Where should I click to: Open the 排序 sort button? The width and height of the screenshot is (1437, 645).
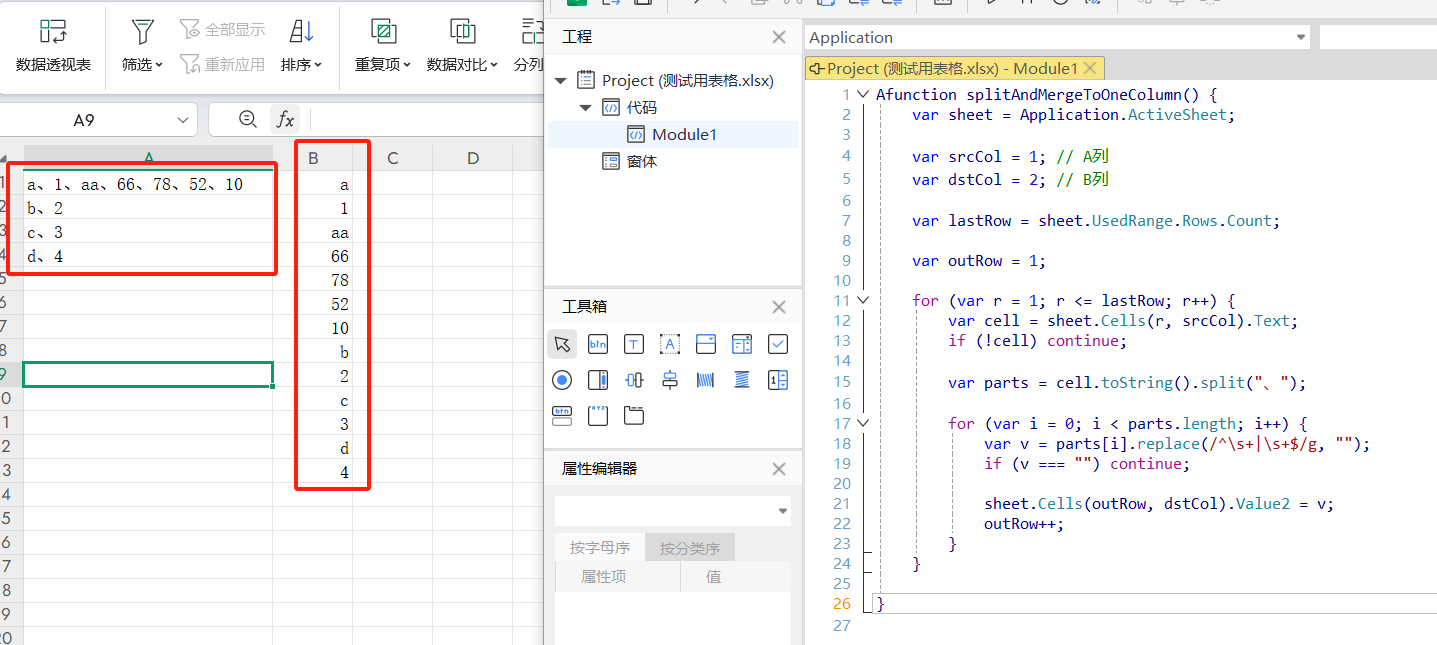pyautogui.click(x=301, y=46)
